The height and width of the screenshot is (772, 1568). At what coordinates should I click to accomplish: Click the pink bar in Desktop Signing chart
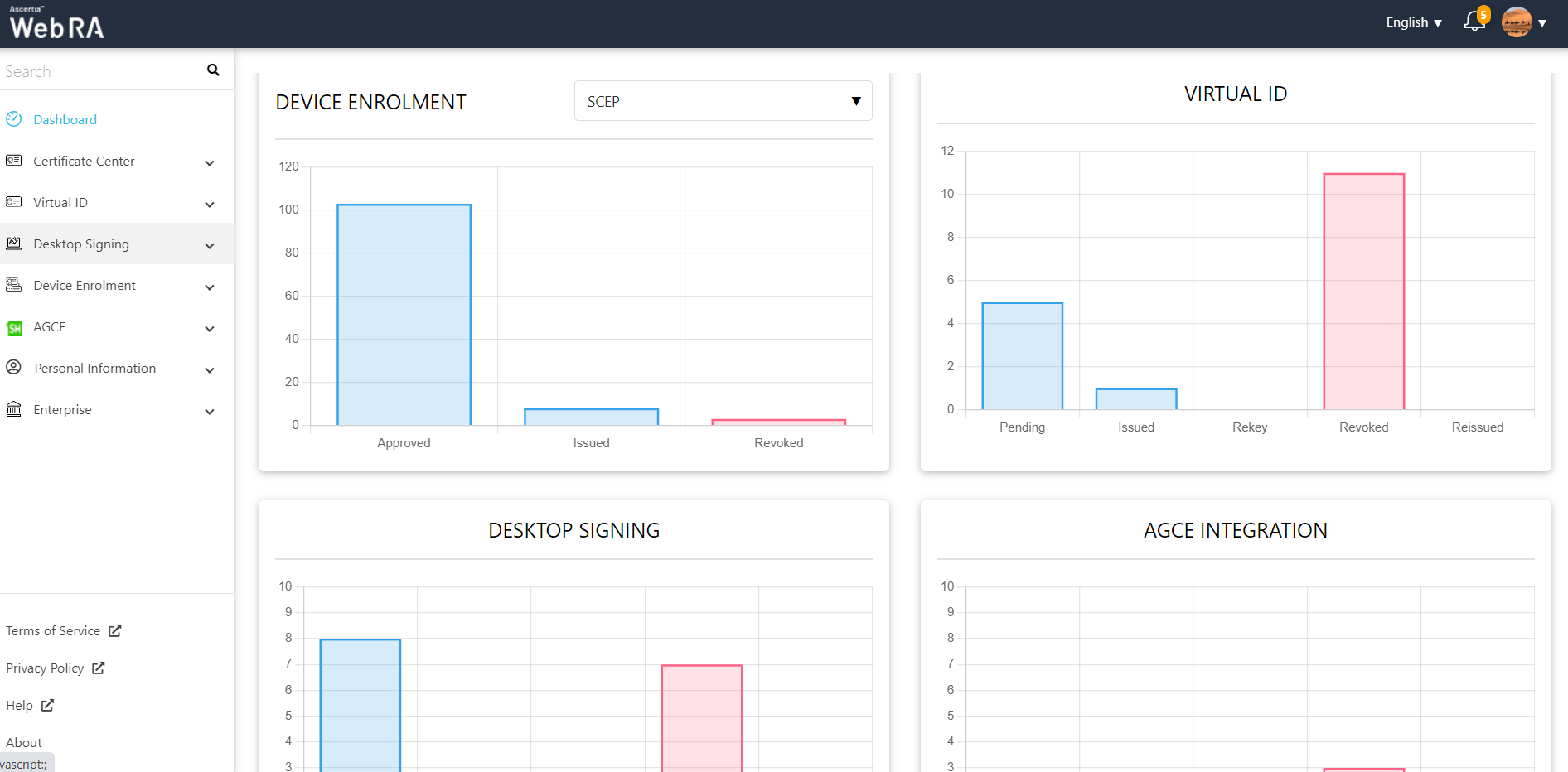coord(702,718)
